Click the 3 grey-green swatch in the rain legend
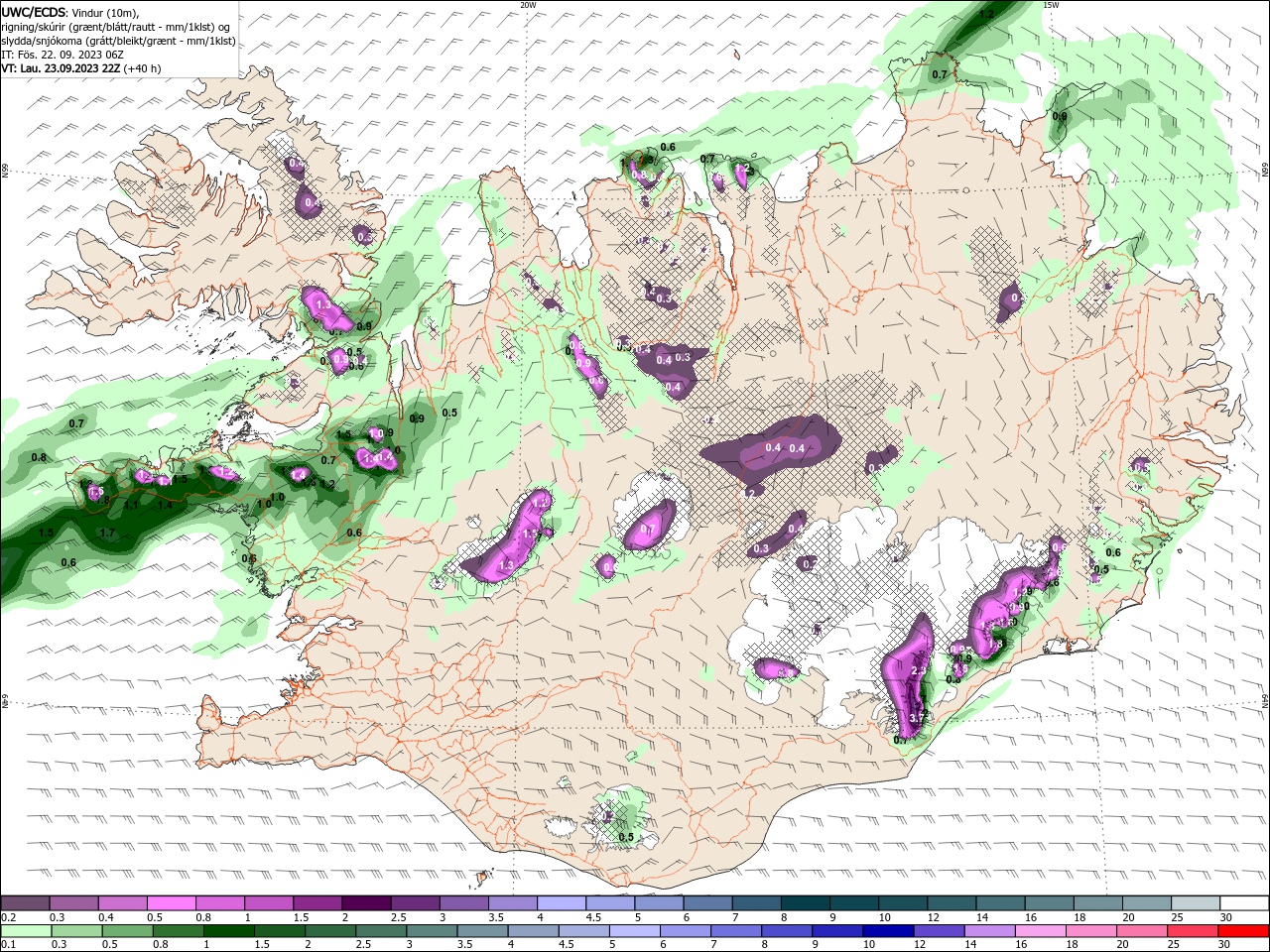The height and width of the screenshot is (952, 1270). tap(431, 931)
